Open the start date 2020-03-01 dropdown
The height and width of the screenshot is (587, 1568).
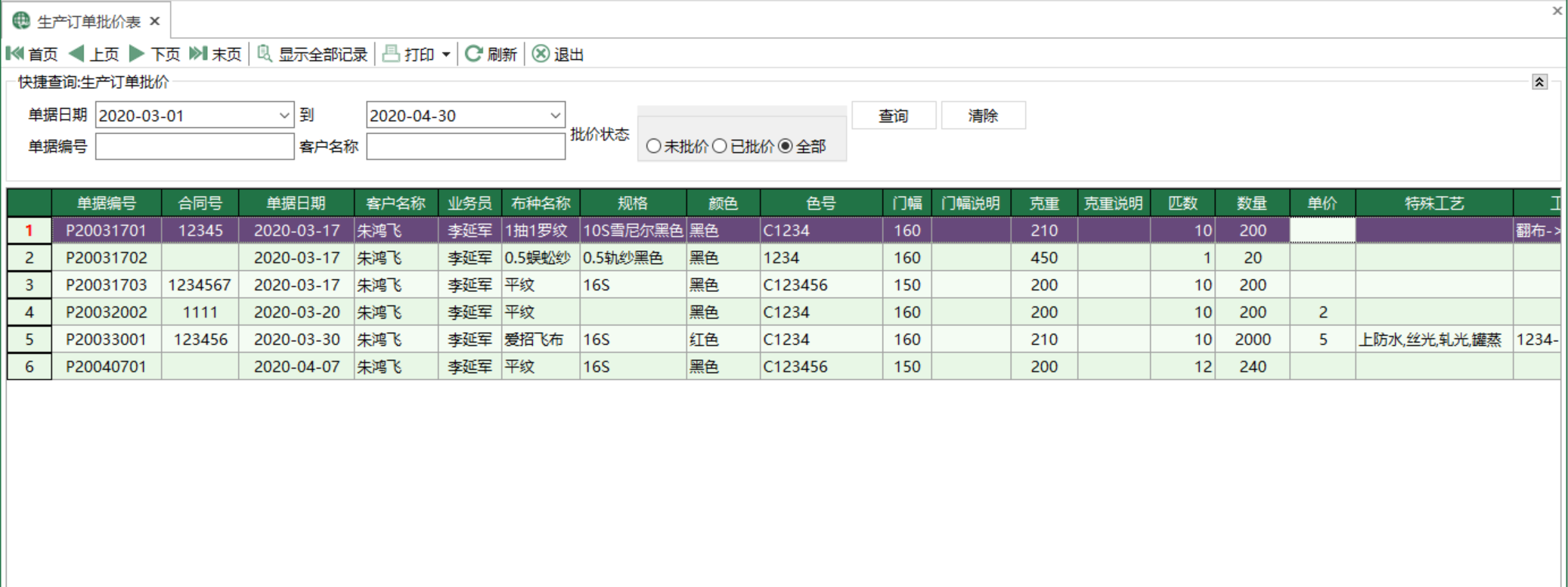(x=284, y=116)
